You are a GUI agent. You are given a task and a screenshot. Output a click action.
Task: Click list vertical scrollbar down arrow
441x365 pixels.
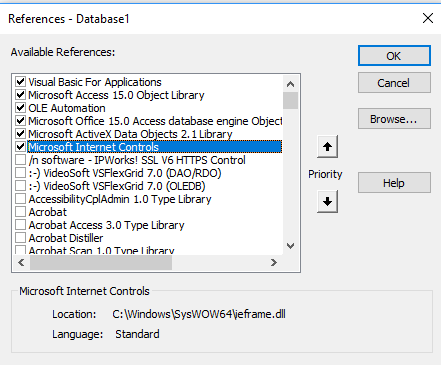point(290,246)
